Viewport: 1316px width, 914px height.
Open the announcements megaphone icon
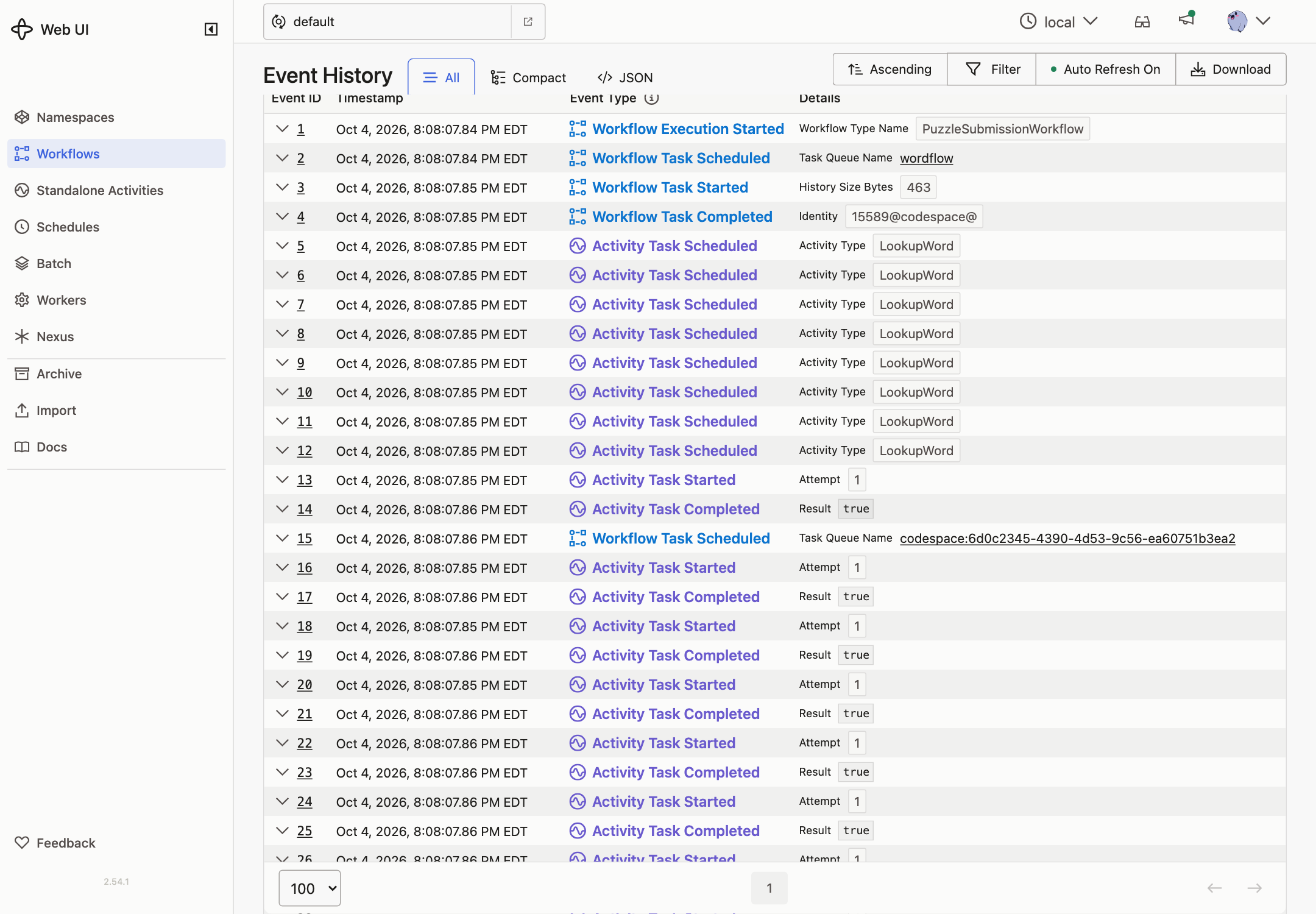1186,19
